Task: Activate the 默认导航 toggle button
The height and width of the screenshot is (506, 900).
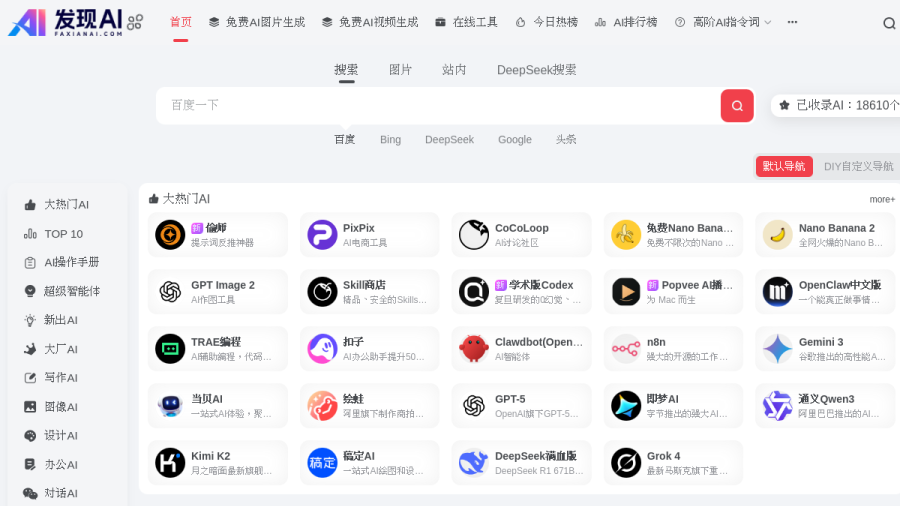Action: [784, 166]
